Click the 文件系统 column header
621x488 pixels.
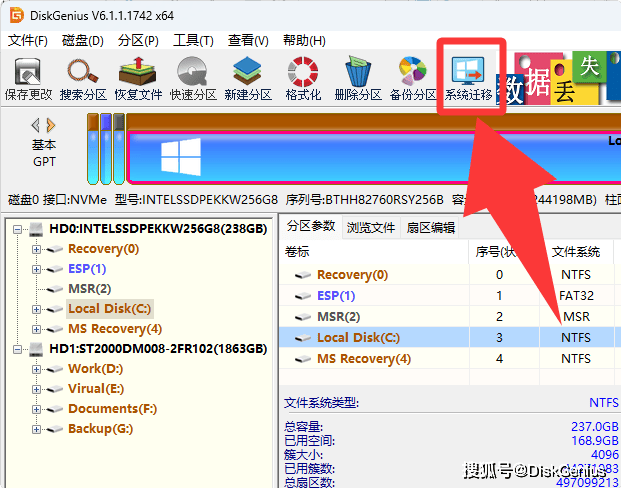(575, 252)
